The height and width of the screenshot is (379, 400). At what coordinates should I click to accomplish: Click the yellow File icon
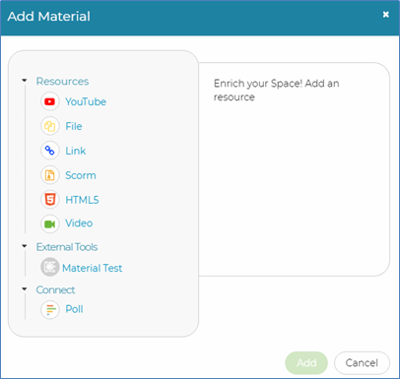click(x=50, y=126)
